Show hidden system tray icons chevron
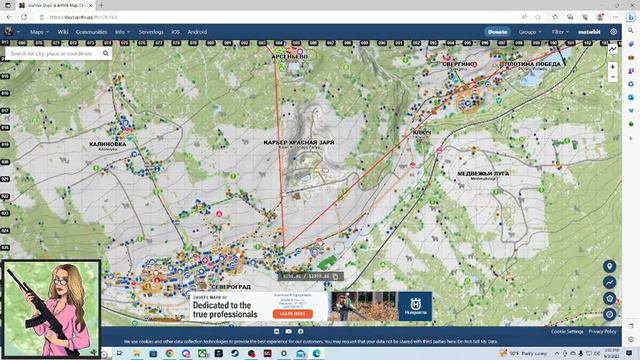The height and width of the screenshot is (360, 640). click(556, 353)
